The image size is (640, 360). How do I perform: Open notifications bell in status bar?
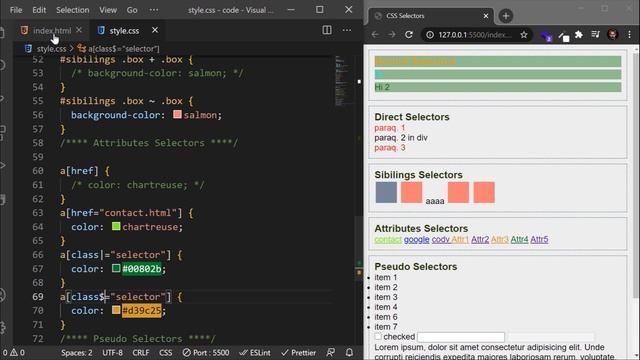(x=349, y=352)
